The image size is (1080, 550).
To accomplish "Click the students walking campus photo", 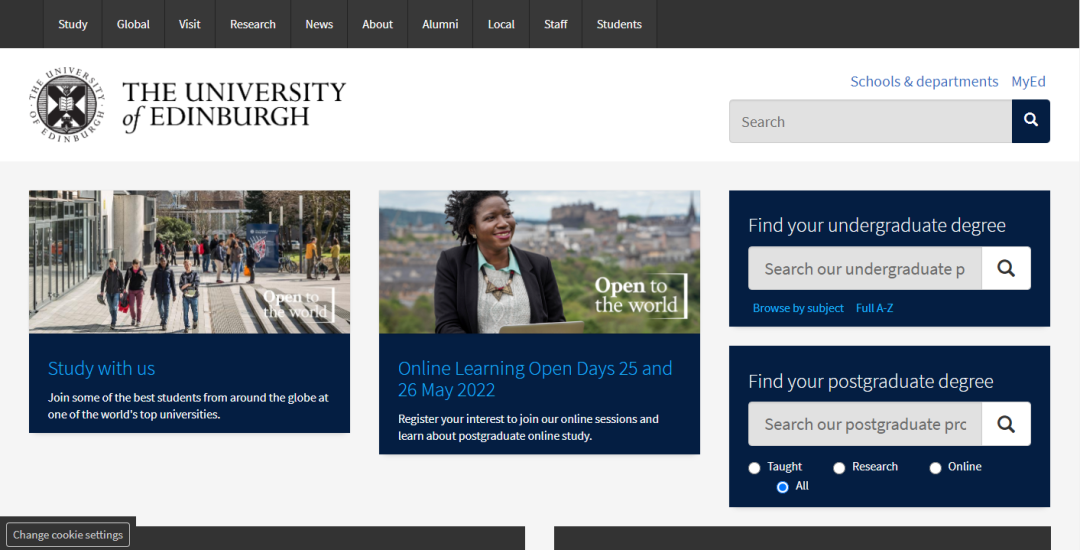I will (189, 262).
